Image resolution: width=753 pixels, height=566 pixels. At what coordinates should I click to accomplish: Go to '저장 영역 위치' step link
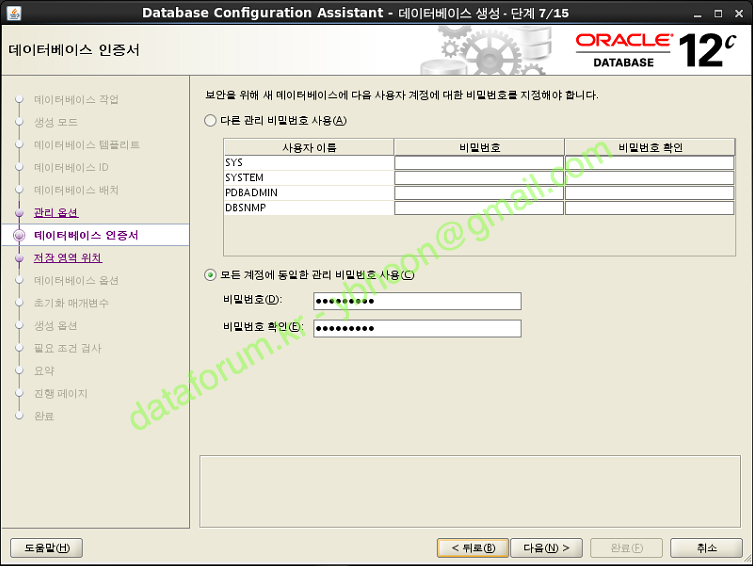point(67,258)
